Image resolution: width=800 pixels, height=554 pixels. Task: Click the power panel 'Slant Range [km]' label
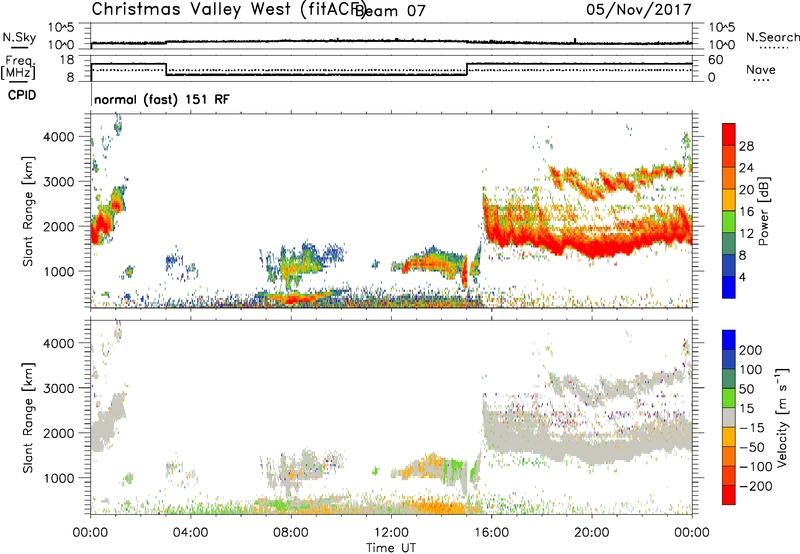pyautogui.click(x=28, y=211)
